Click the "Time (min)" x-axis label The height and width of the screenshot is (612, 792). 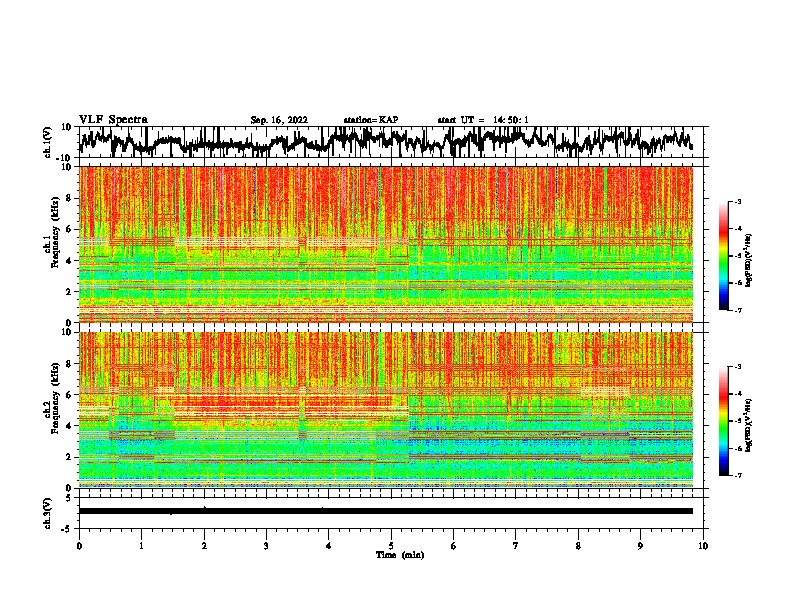tap(400, 555)
